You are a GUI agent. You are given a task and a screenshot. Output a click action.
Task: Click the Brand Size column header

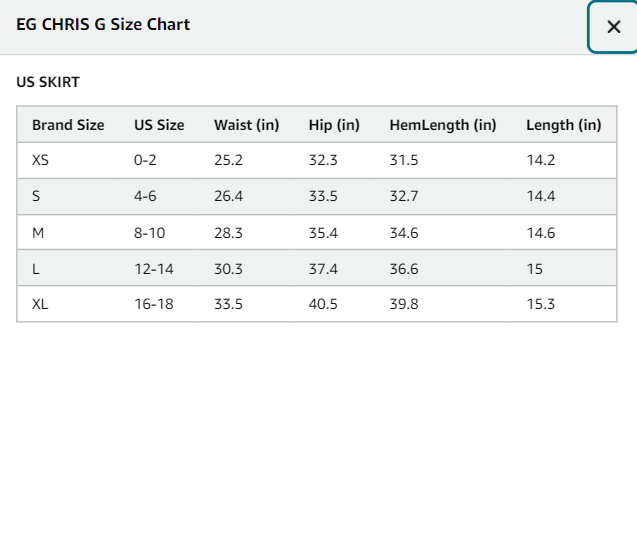coord(68,125)
